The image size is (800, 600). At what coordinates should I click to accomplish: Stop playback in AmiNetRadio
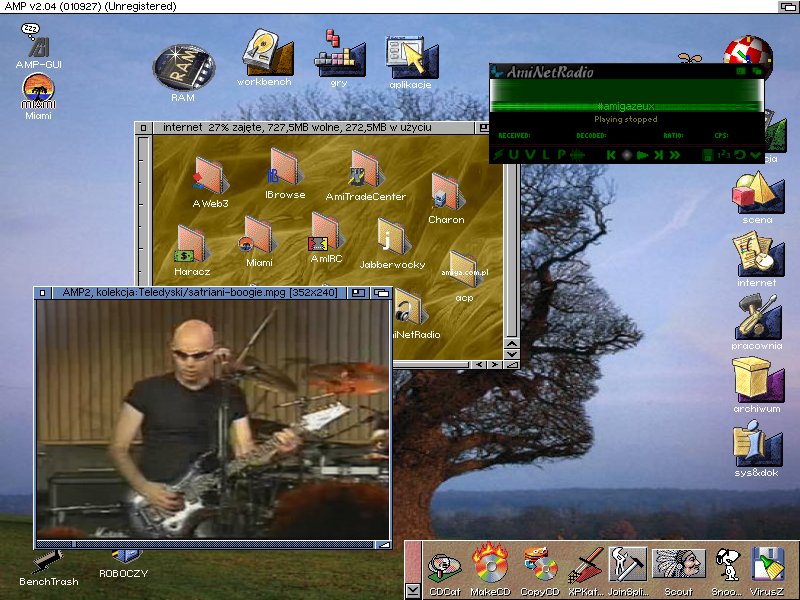(x=627, y=155)
